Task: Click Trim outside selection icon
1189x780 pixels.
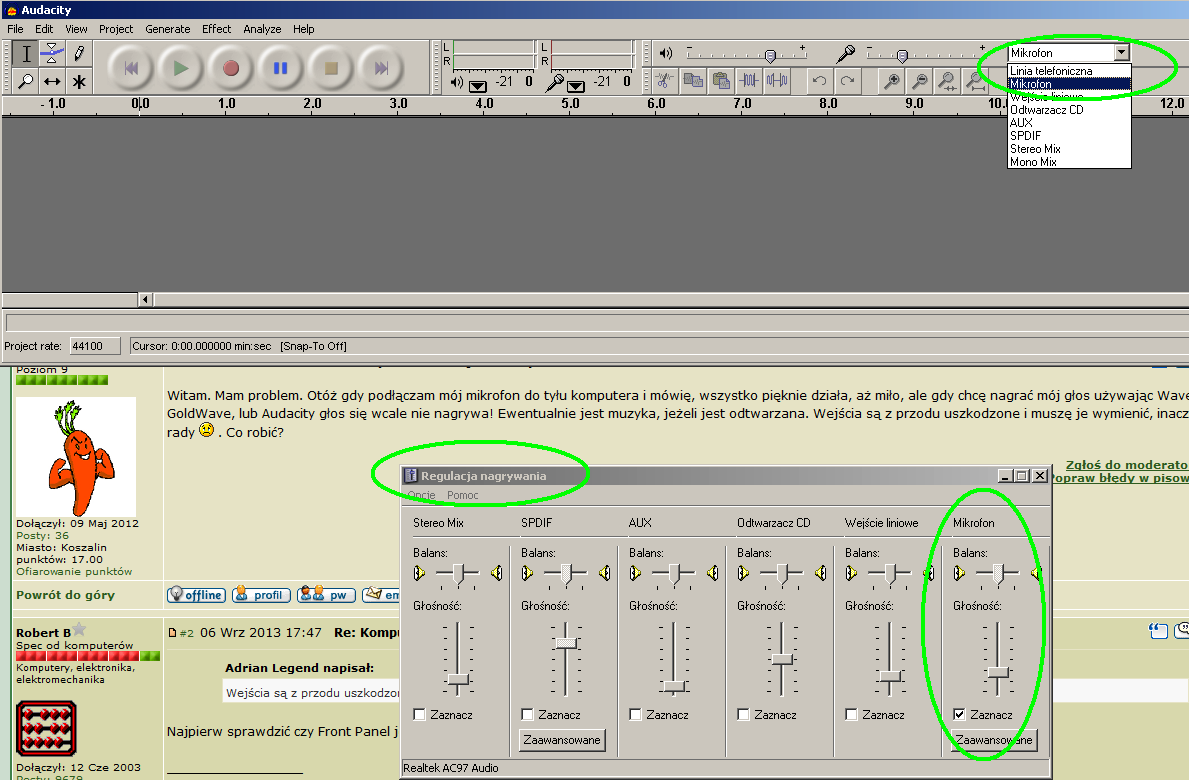Action: [749, 80]
